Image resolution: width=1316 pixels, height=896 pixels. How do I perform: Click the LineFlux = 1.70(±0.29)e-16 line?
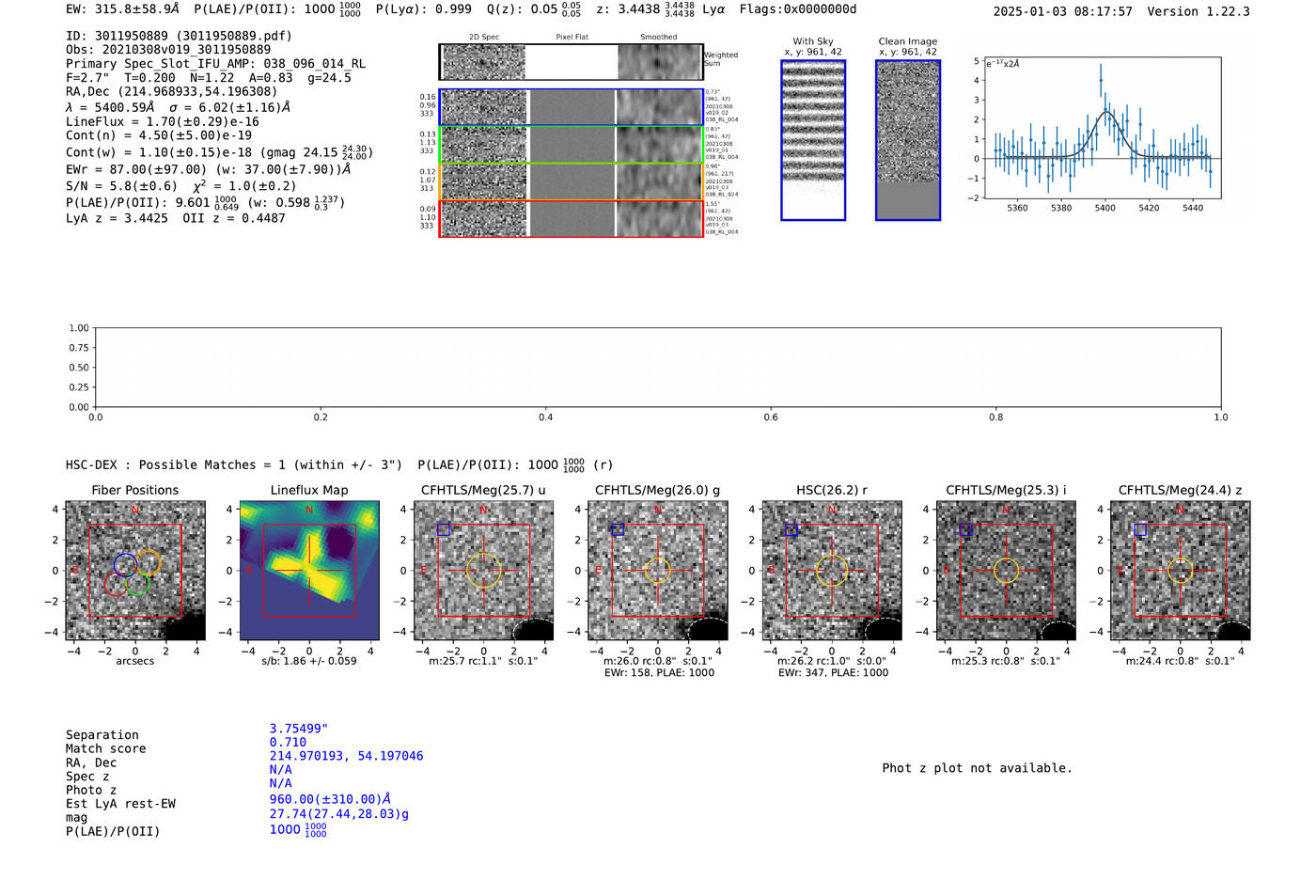[x=163, y=121]
